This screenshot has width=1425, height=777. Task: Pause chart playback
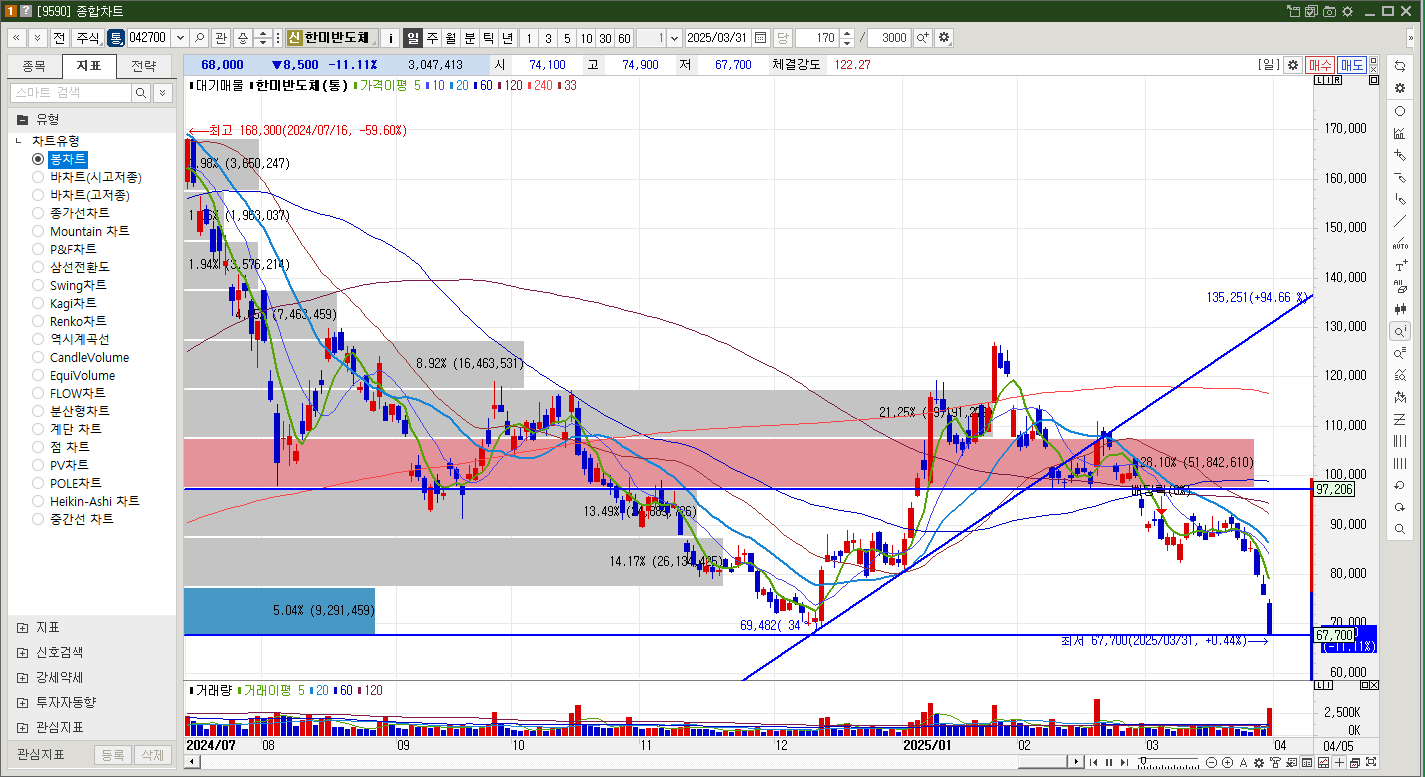point(1109,762)
